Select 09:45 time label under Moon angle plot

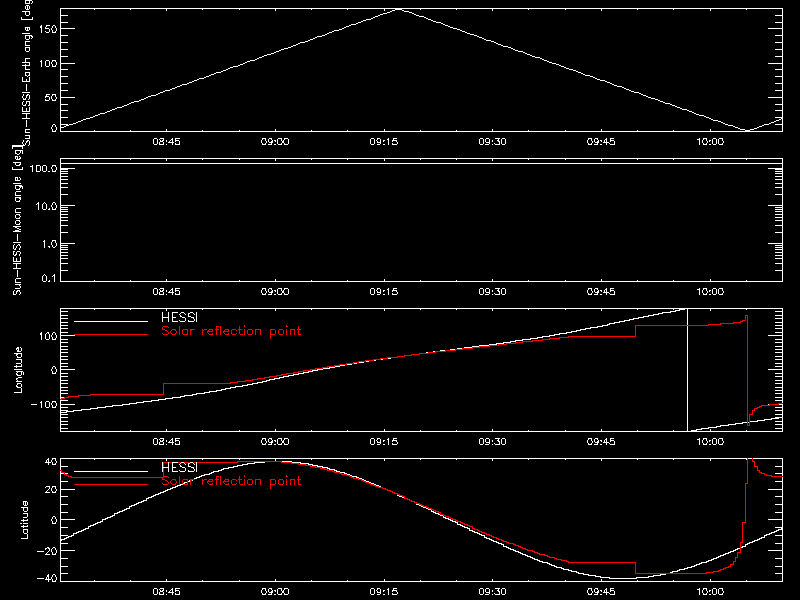601,291
